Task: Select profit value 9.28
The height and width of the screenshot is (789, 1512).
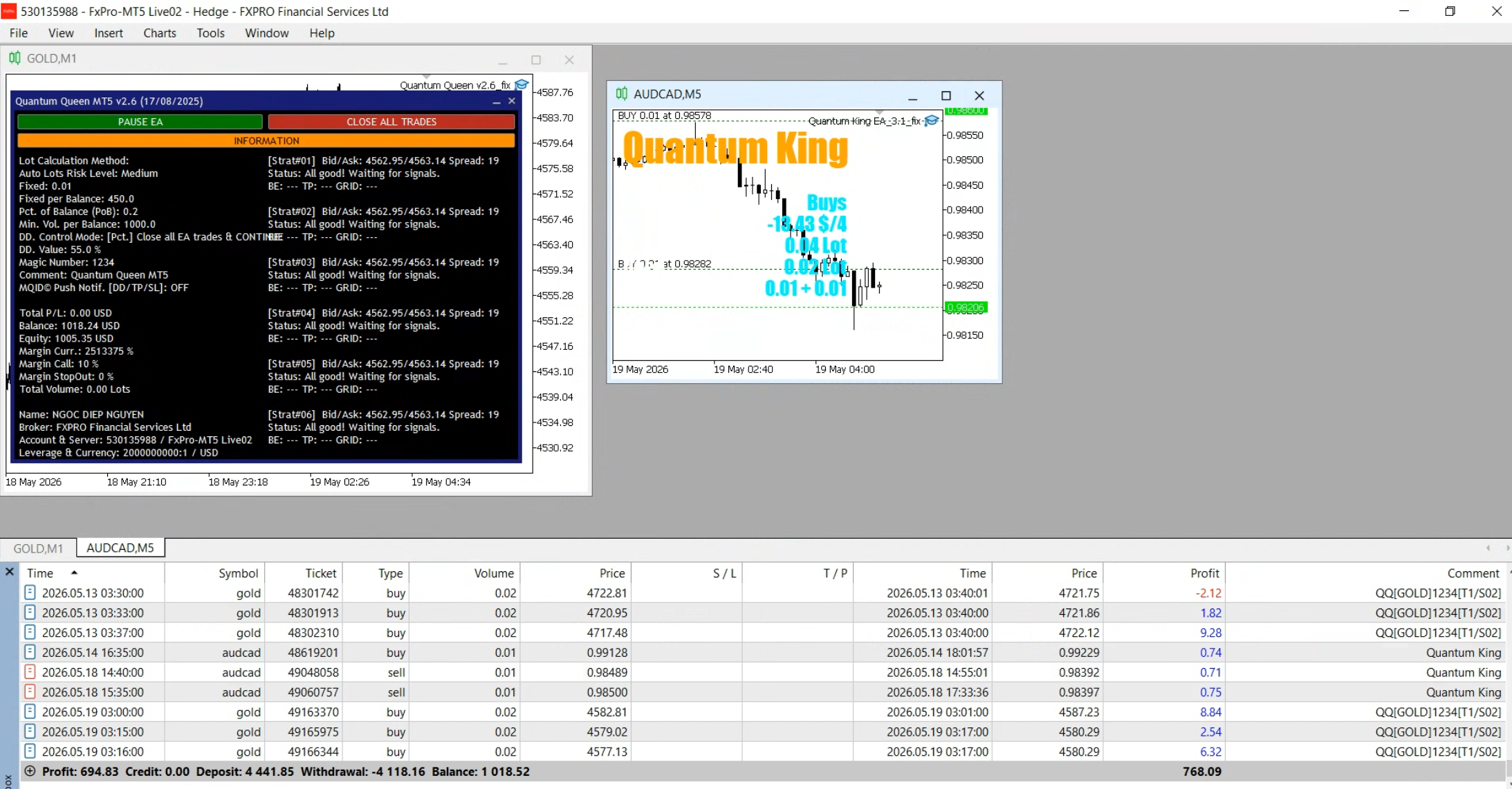Action: (x=1210, y=633)
